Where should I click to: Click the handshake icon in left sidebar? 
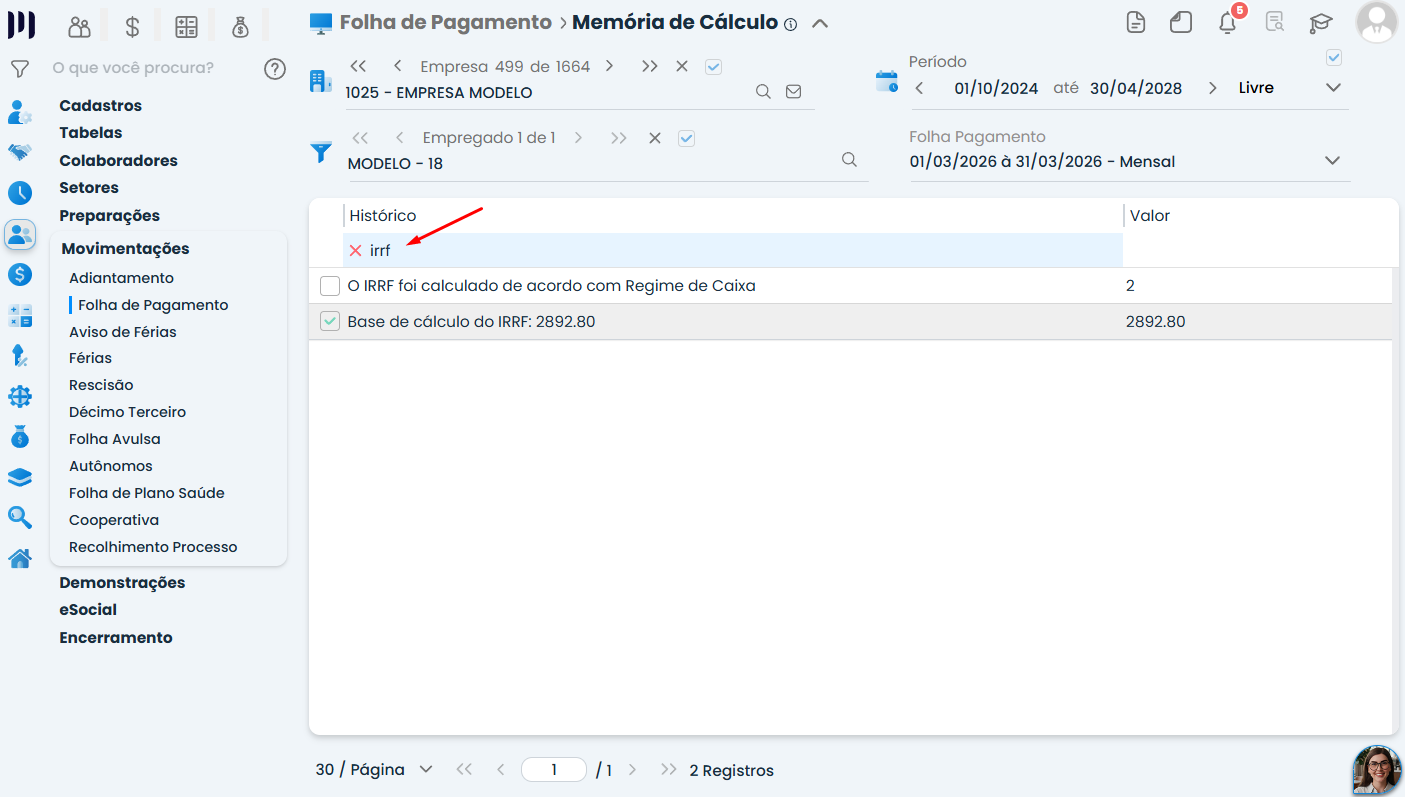click(x=19, y=152)
